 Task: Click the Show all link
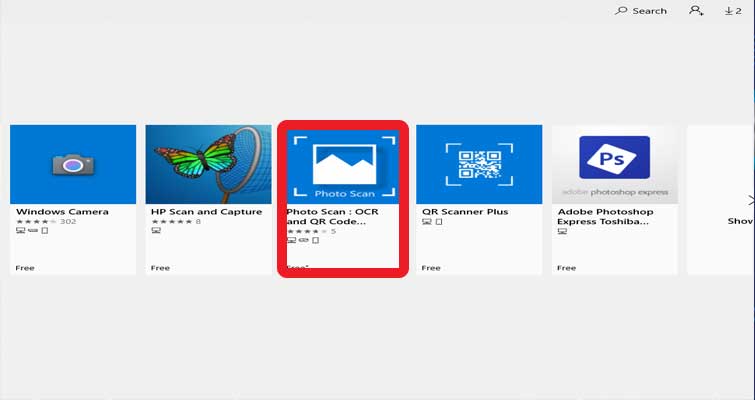click(741, 221)
